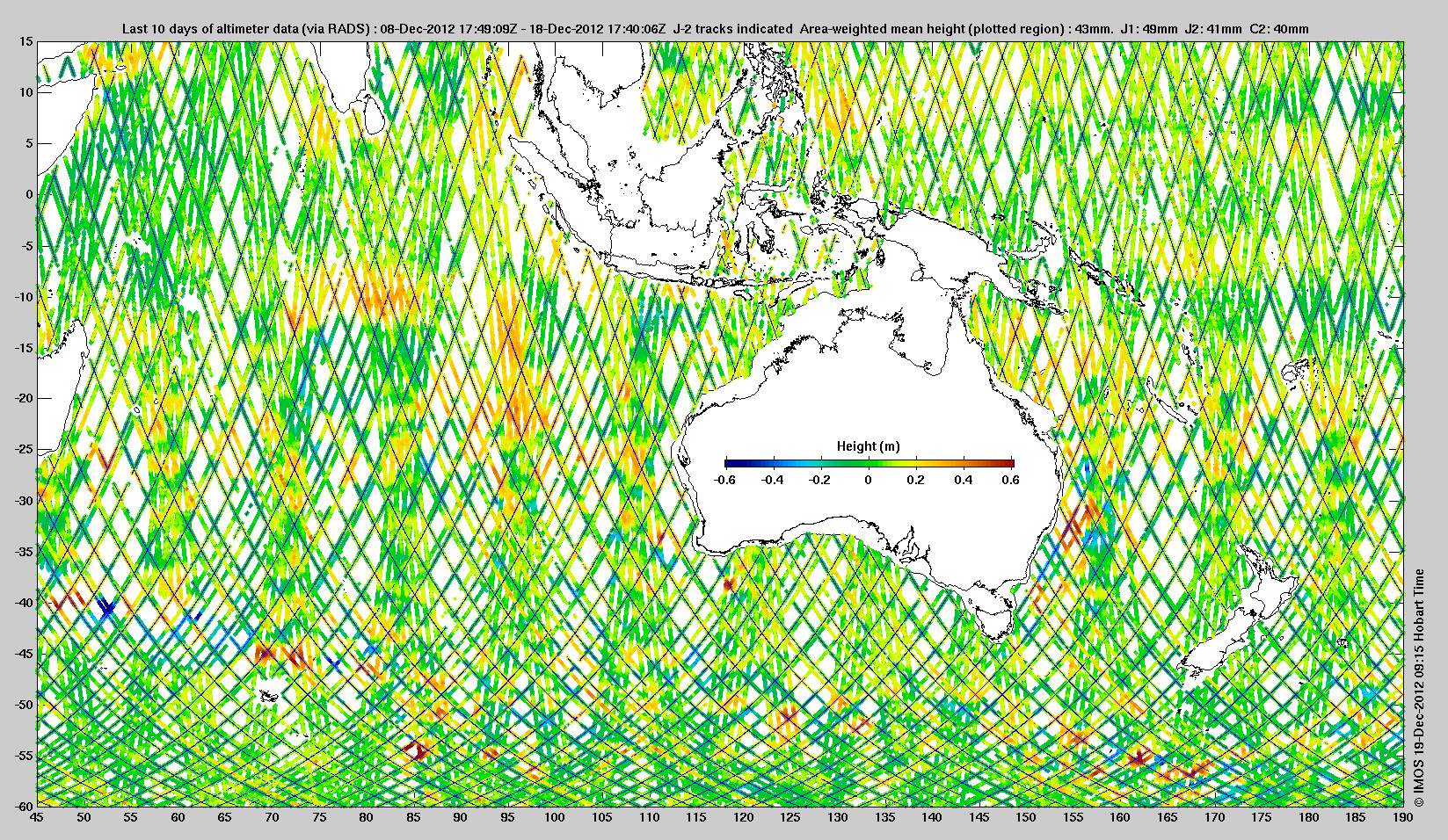This screenshot has width=1448, height=840.
Task: Select the "J2: 41mm" value in title
Action: point(1214,29)
